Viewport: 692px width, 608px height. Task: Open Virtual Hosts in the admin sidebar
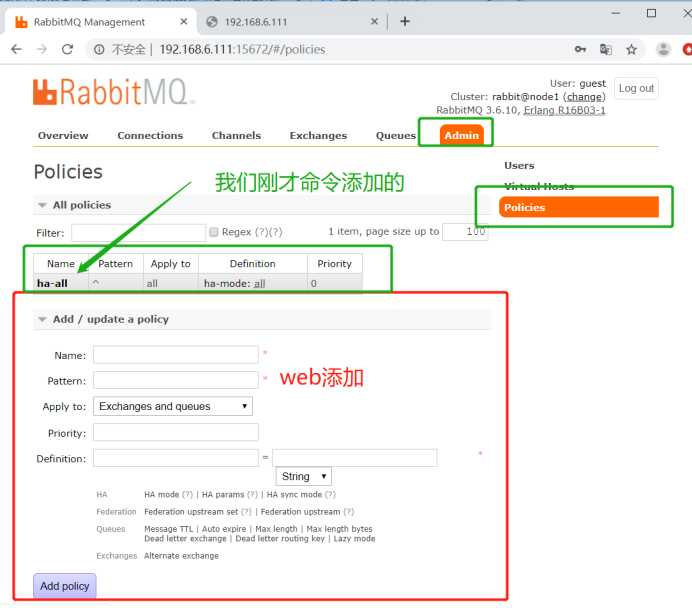[539, 186]
